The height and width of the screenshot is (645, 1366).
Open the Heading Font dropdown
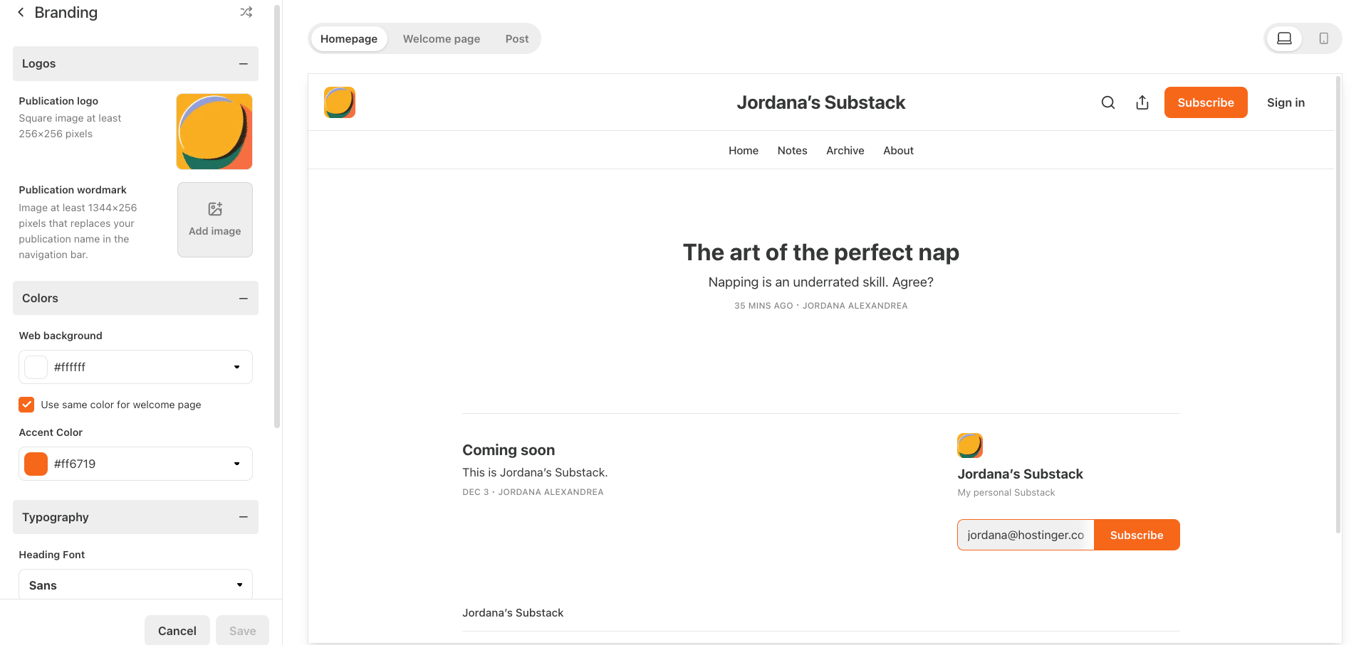click(135, 584)
